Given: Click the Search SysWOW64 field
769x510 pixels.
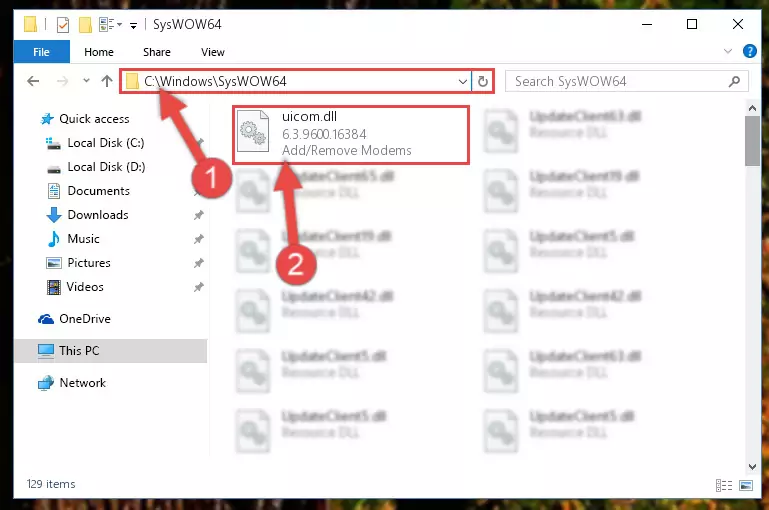Looking at the screenshot, I should tap(626, 81).
